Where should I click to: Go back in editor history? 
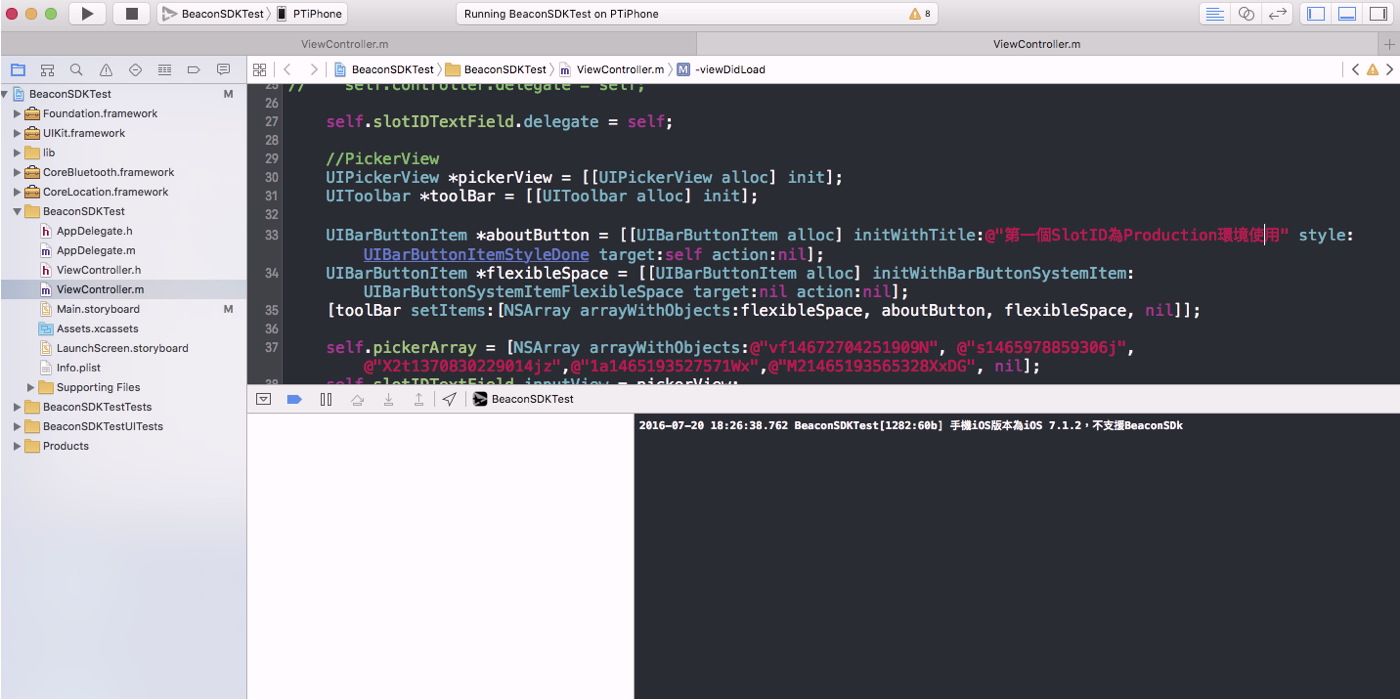pyautogui.click(x=287, y=70)
